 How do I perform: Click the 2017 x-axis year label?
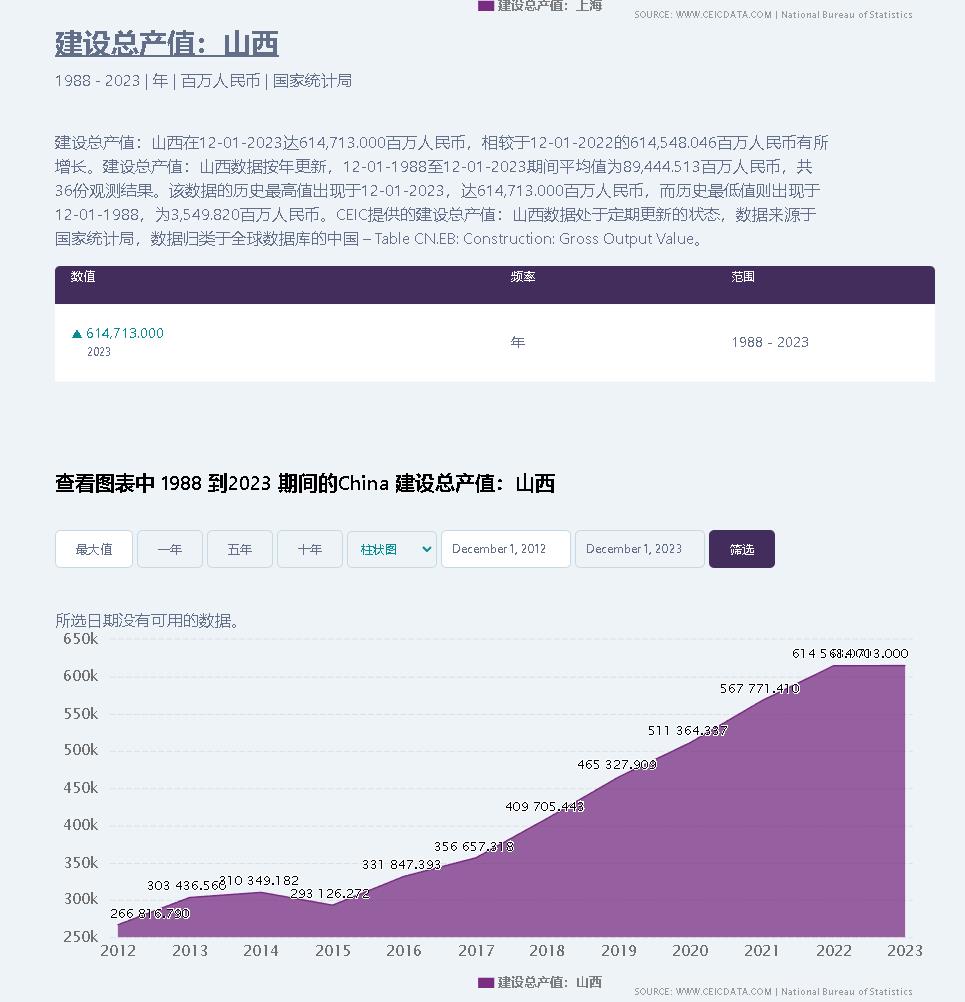tap(476, 950)
